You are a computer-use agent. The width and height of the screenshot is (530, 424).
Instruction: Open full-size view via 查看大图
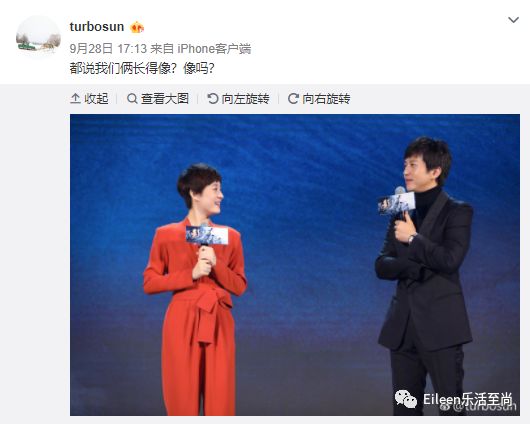(165, 99)
